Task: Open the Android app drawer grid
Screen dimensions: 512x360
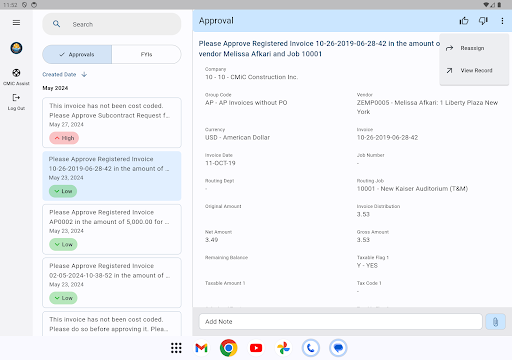Action: pos(176,348)
